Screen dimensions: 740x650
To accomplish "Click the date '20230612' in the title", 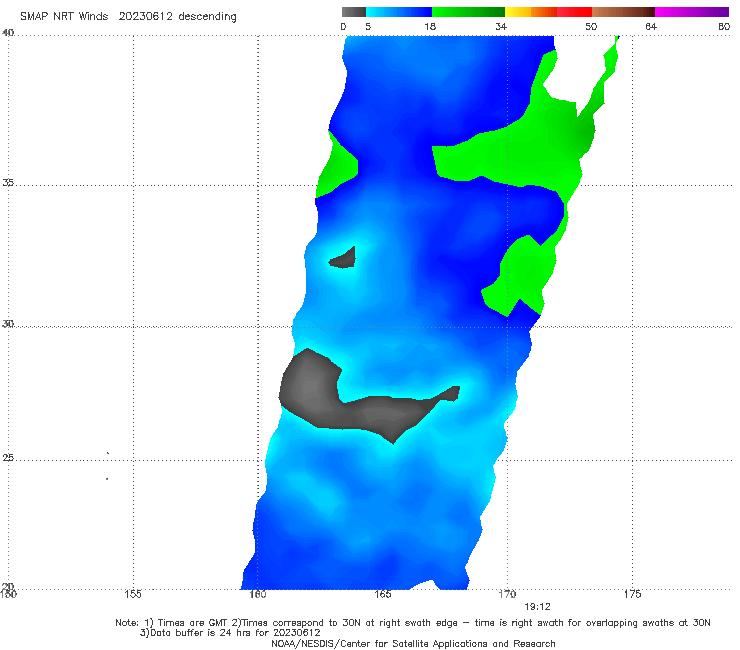I will point(145,16).
